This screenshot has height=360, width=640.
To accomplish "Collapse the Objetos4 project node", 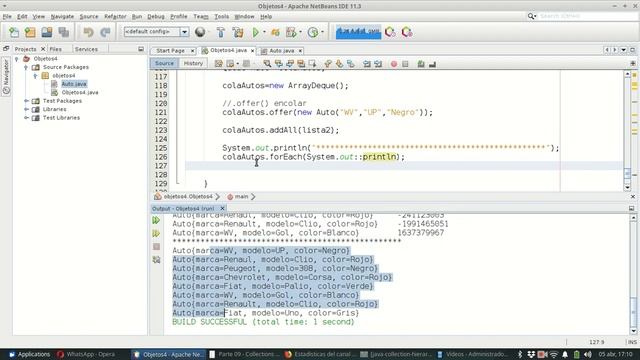I will (x=17, y=59).
